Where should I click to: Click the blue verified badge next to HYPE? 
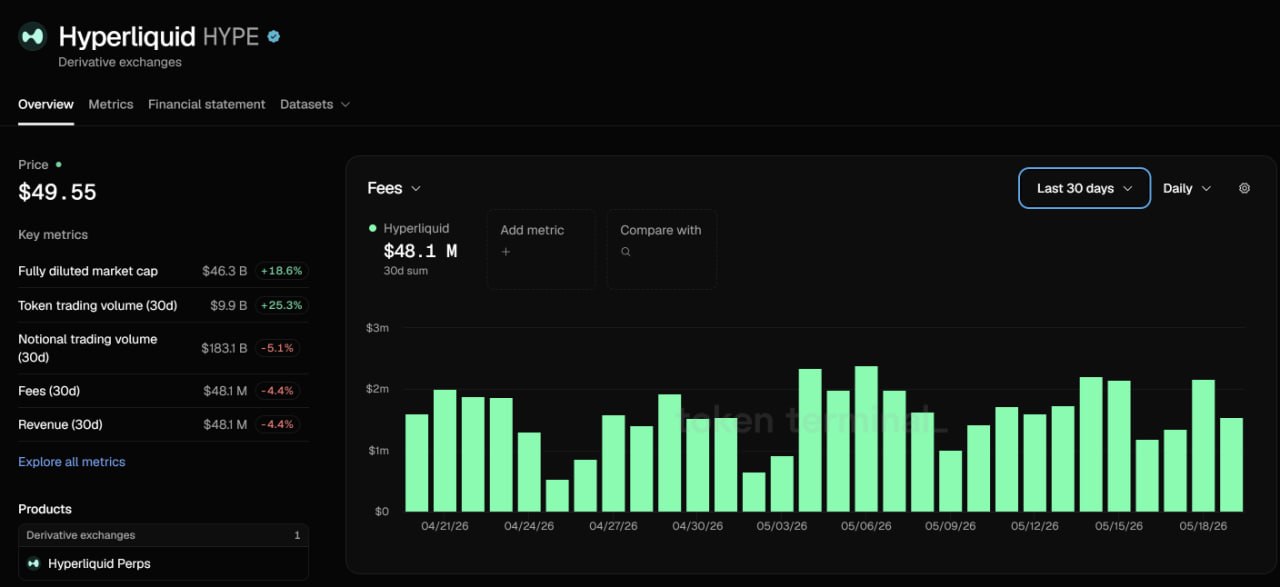pyautogui.click(x=274, y=36)
